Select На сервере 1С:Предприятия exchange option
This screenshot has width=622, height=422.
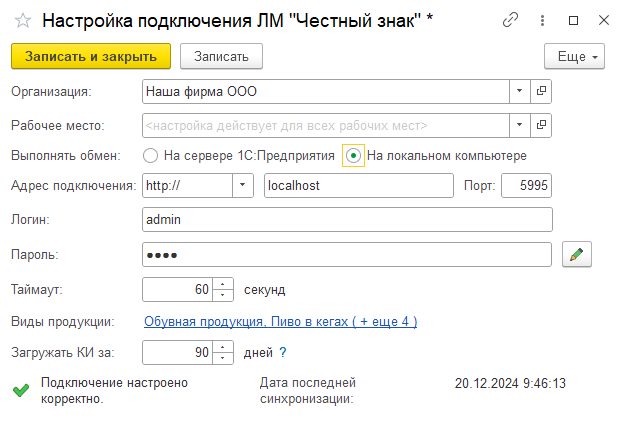(x=151, y=156)
